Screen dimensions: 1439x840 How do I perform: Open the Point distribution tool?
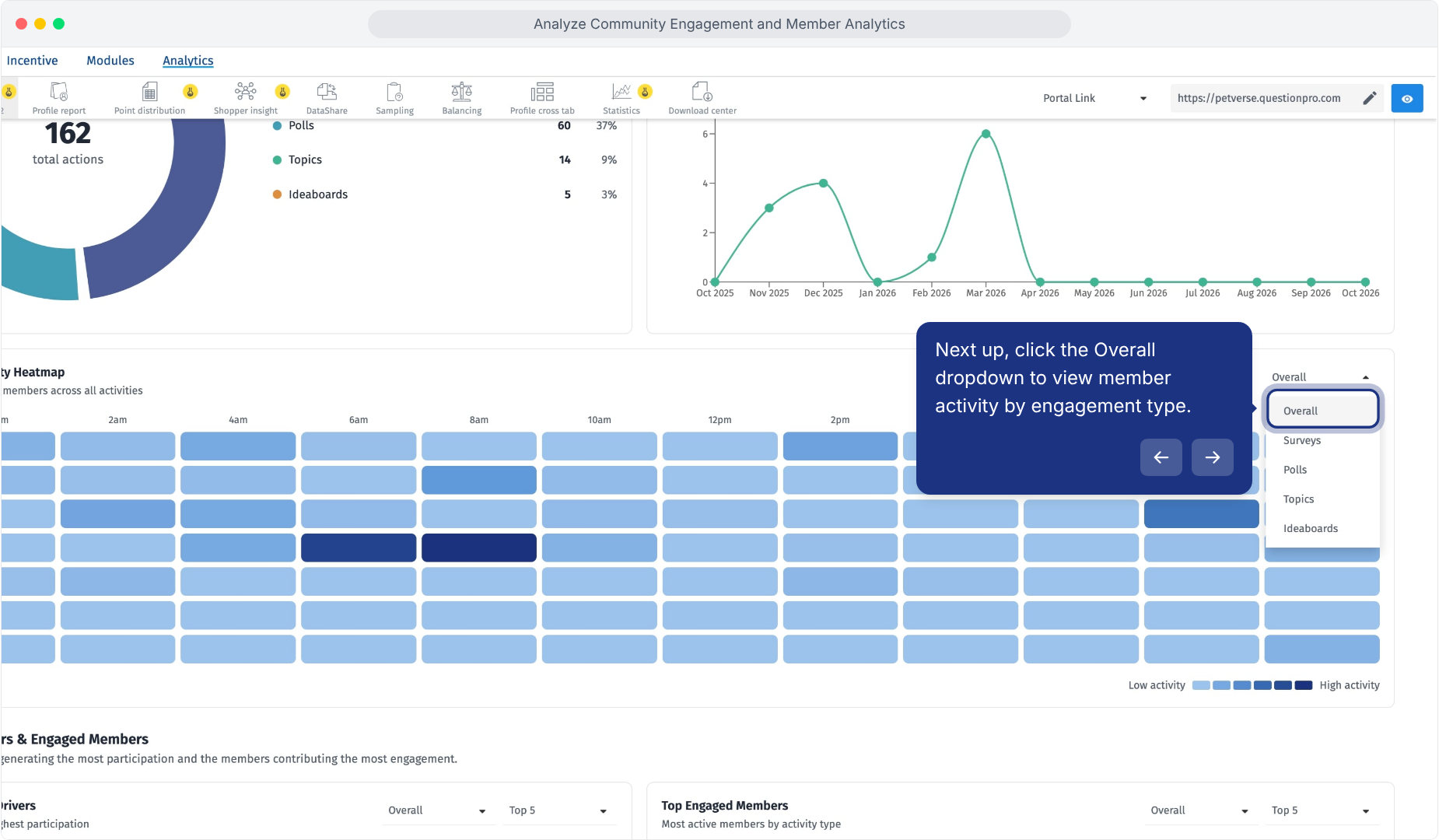(x=149, y=98)
